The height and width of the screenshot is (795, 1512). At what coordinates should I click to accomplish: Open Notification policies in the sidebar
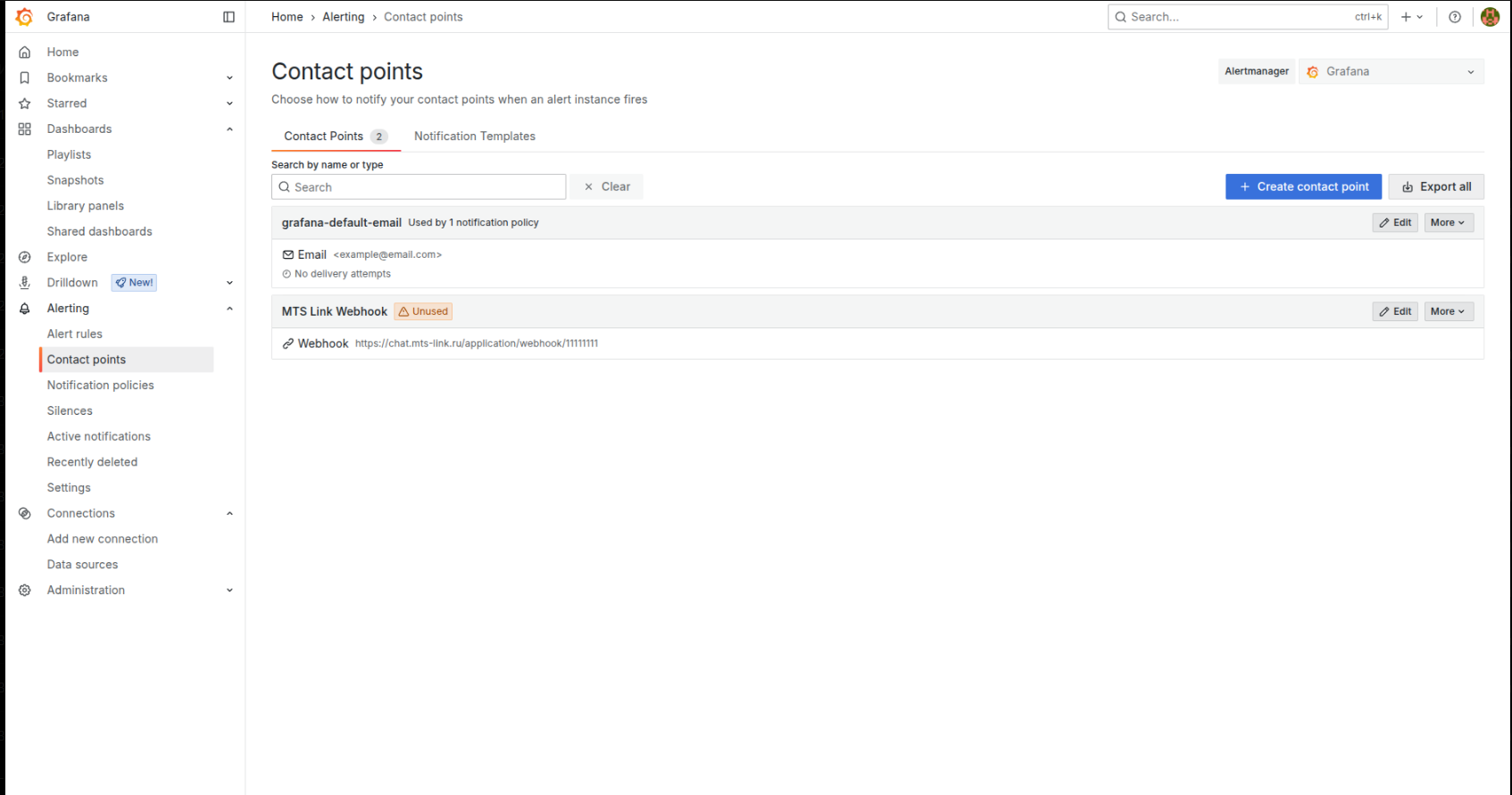pos(101,385)
